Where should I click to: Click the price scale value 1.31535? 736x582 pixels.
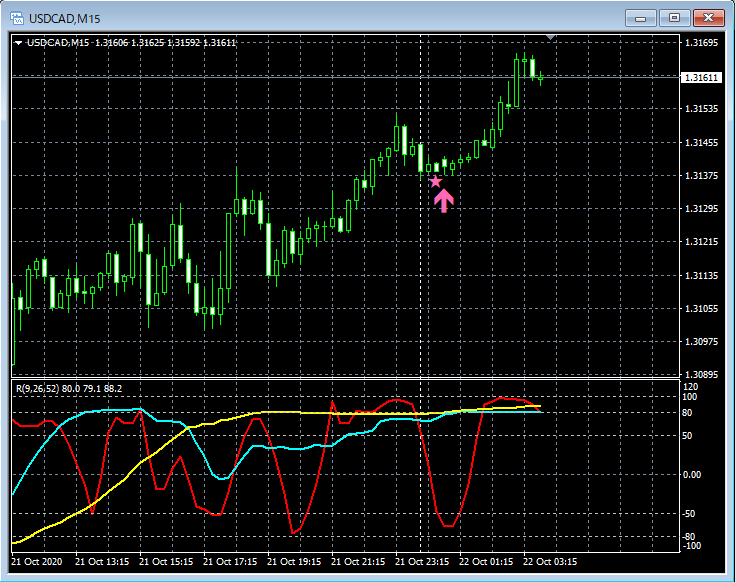(x=701, y=109)
